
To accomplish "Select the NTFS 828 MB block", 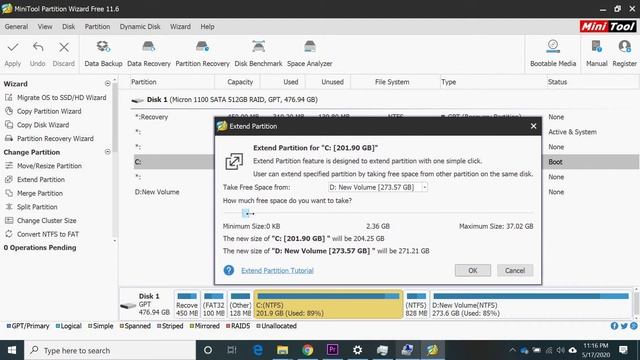I will click(416, 304).
